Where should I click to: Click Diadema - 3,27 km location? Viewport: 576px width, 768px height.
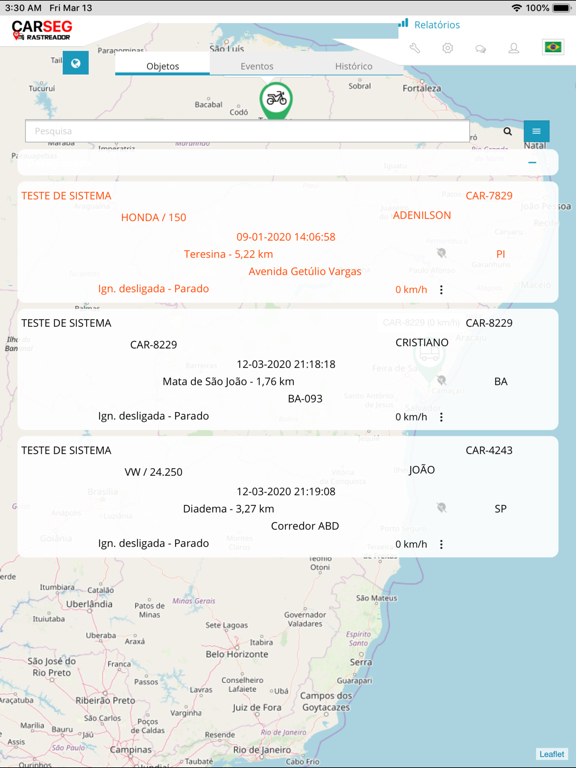point(228,509)
